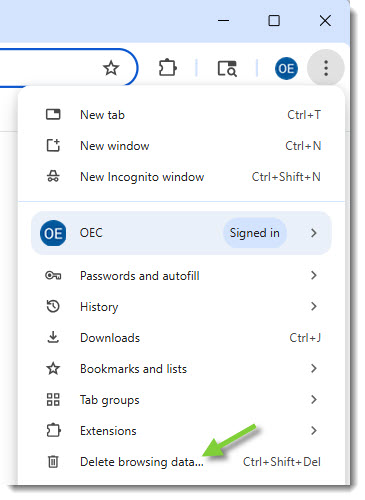Select the Downloads arrow icon

tap(53, 337)
